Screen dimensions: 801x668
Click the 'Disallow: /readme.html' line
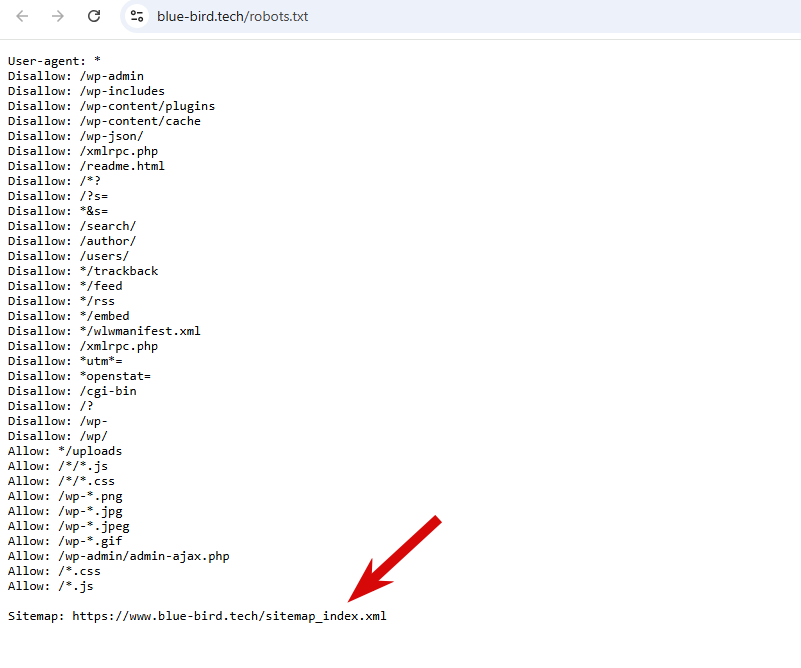pos(86,166)
